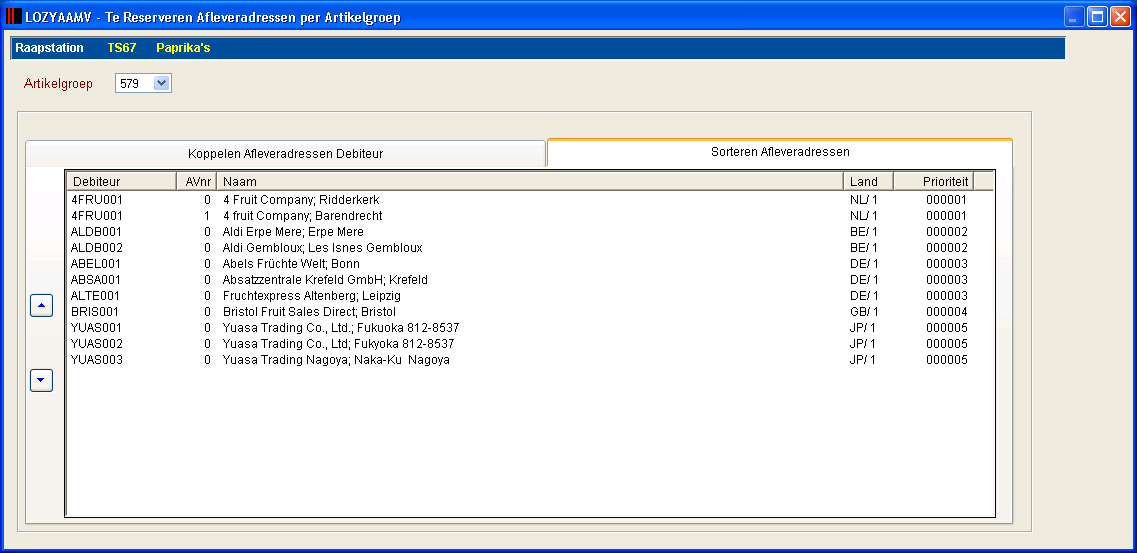Sort by the Naam column header
The image size is (1137, 553).
[x=529, y=181]
